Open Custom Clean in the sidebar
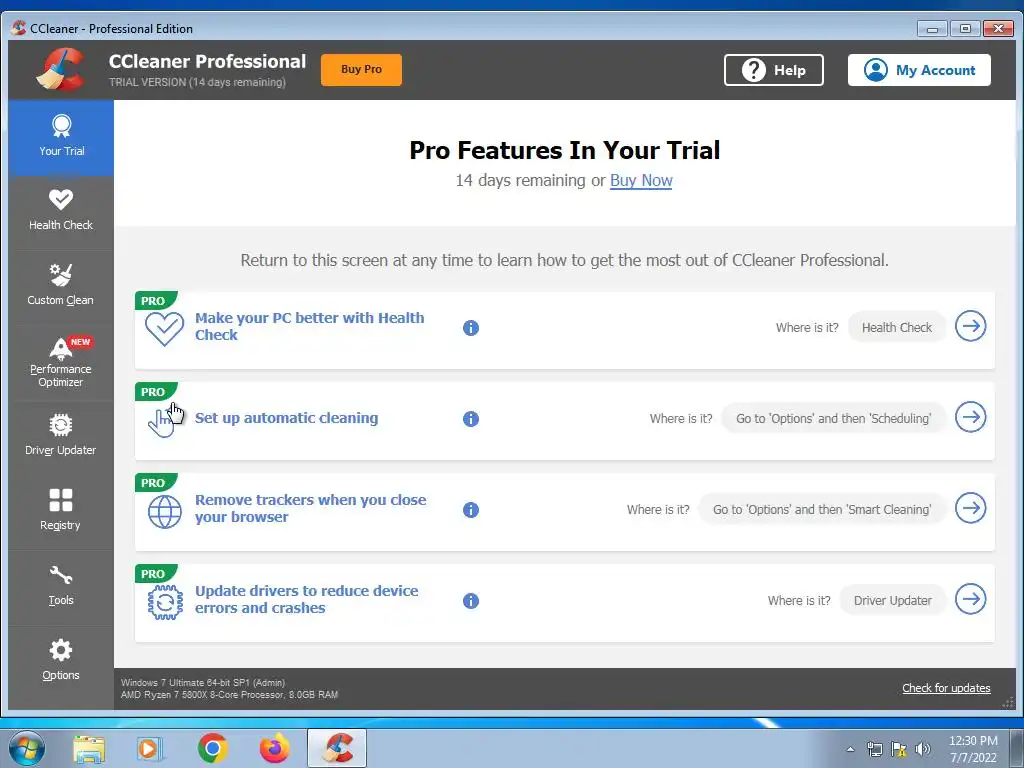 coord(61,286)
